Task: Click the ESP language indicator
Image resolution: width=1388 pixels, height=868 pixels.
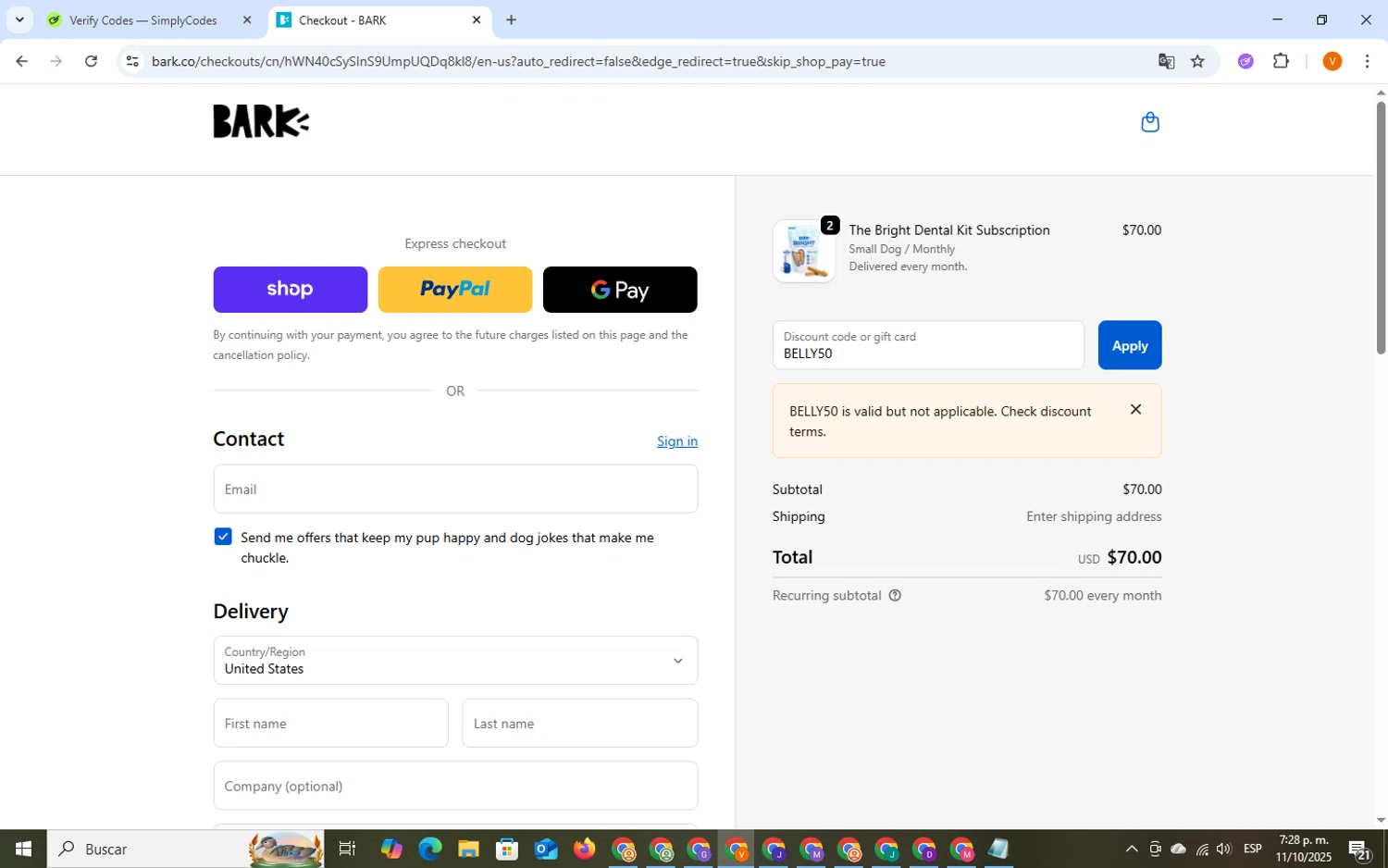Action: [1253, 849]
